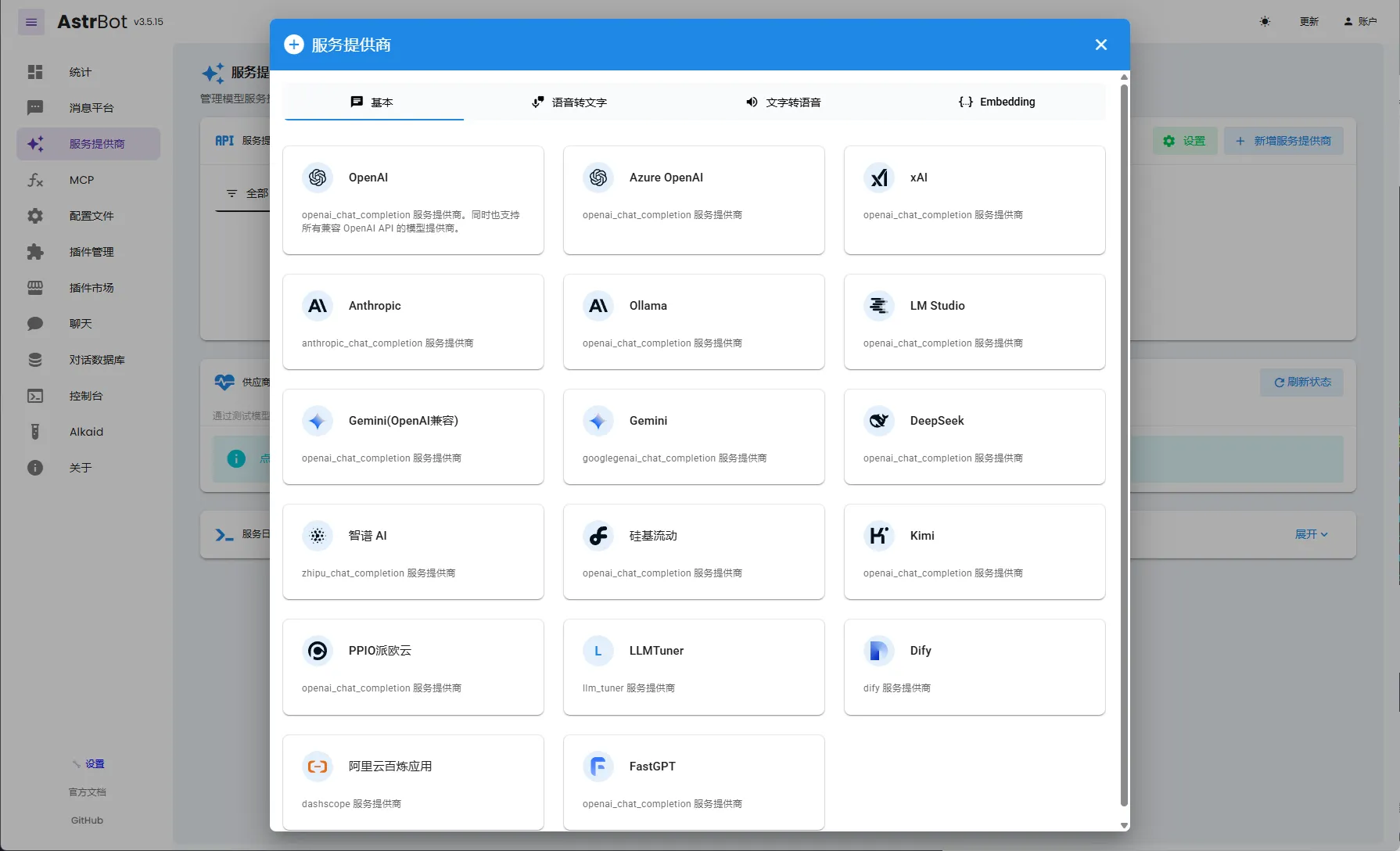Close the 服务提供商 dialog

tap(1101, 45)
